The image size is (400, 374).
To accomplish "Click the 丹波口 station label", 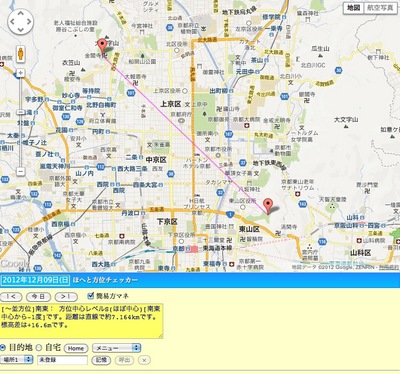I will point(130,213).
